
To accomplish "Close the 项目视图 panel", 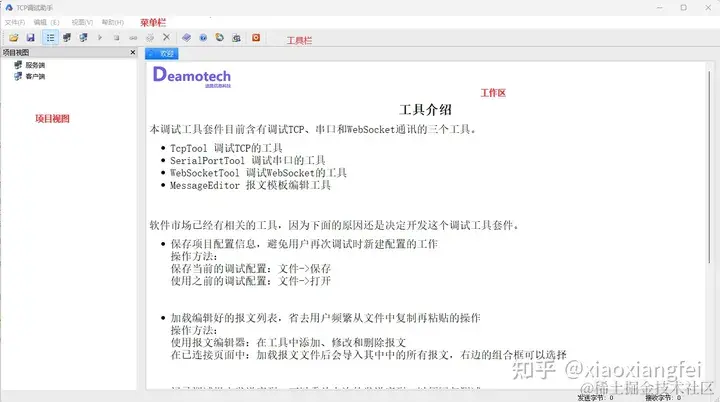I will click(x=133, y=52).
